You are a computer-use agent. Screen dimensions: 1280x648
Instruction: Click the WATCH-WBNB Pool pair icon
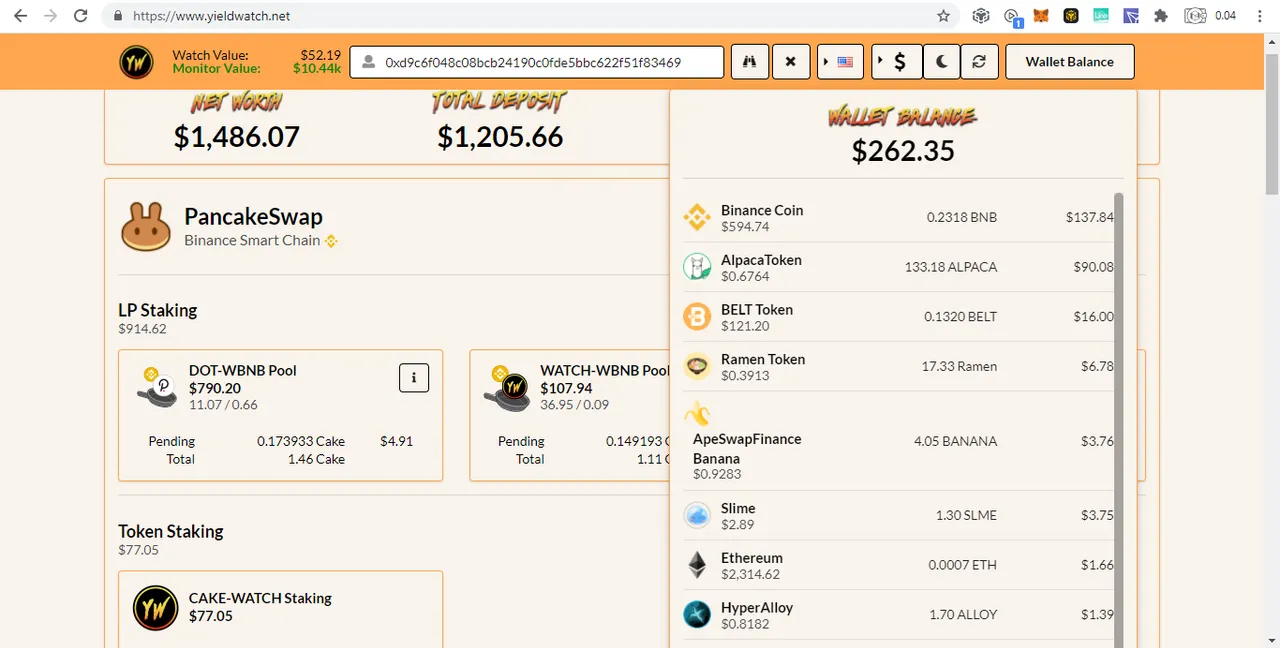pos(507,388)
